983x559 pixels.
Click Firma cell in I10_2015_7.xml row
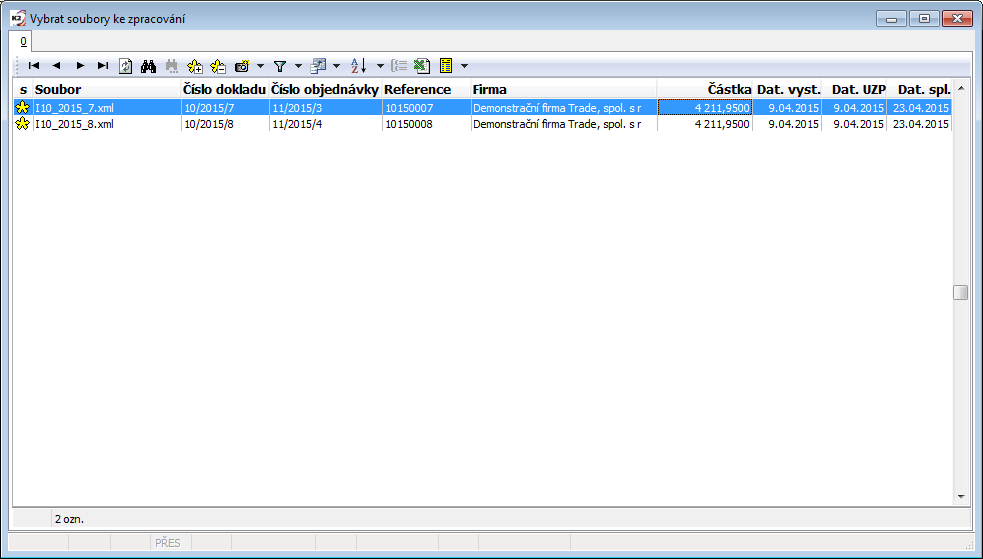pos(564,108)
